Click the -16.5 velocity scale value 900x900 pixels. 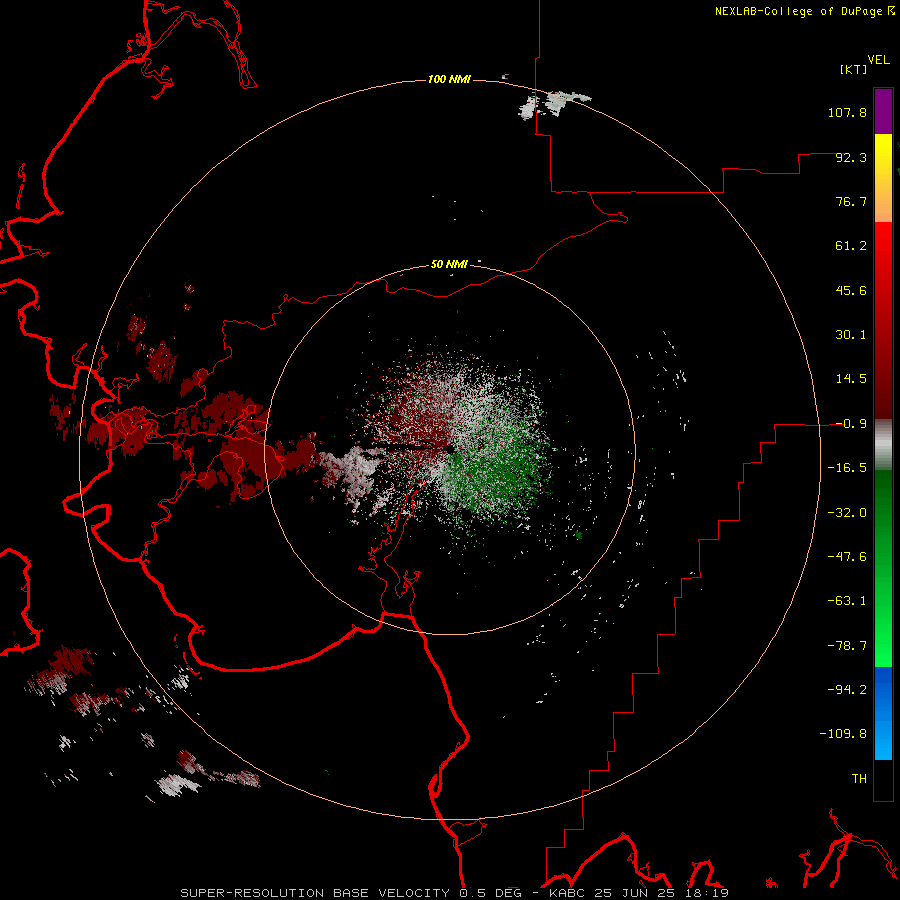[x=847, y=468]
